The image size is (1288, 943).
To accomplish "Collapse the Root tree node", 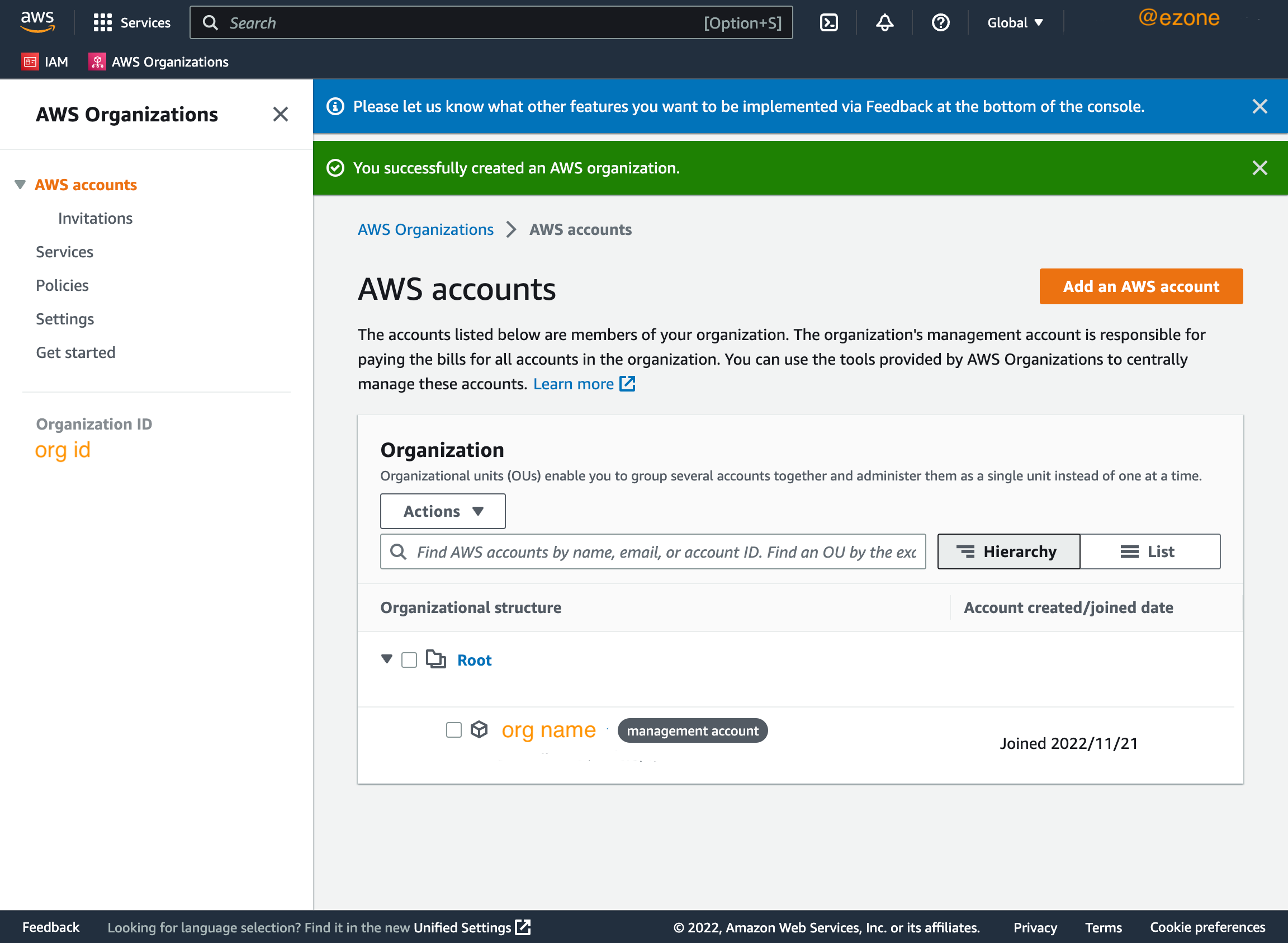I will tap(387, 659).
